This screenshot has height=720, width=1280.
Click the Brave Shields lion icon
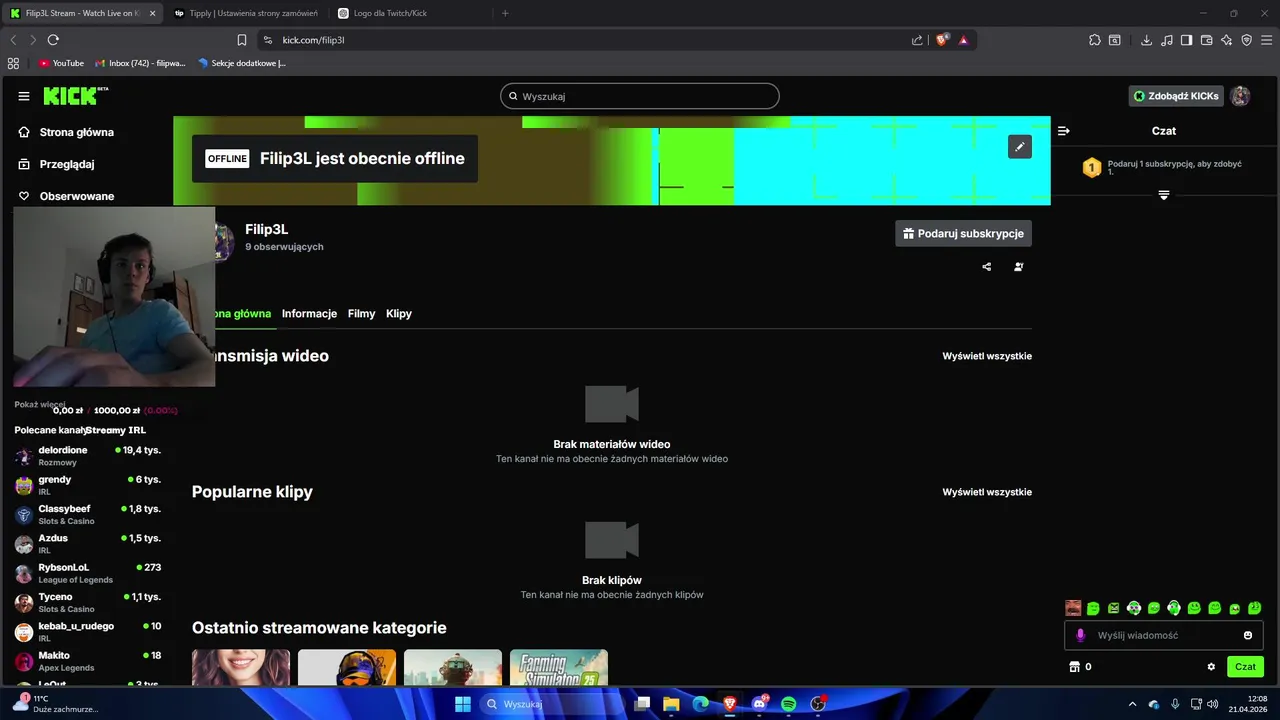[x=942, y=40]
